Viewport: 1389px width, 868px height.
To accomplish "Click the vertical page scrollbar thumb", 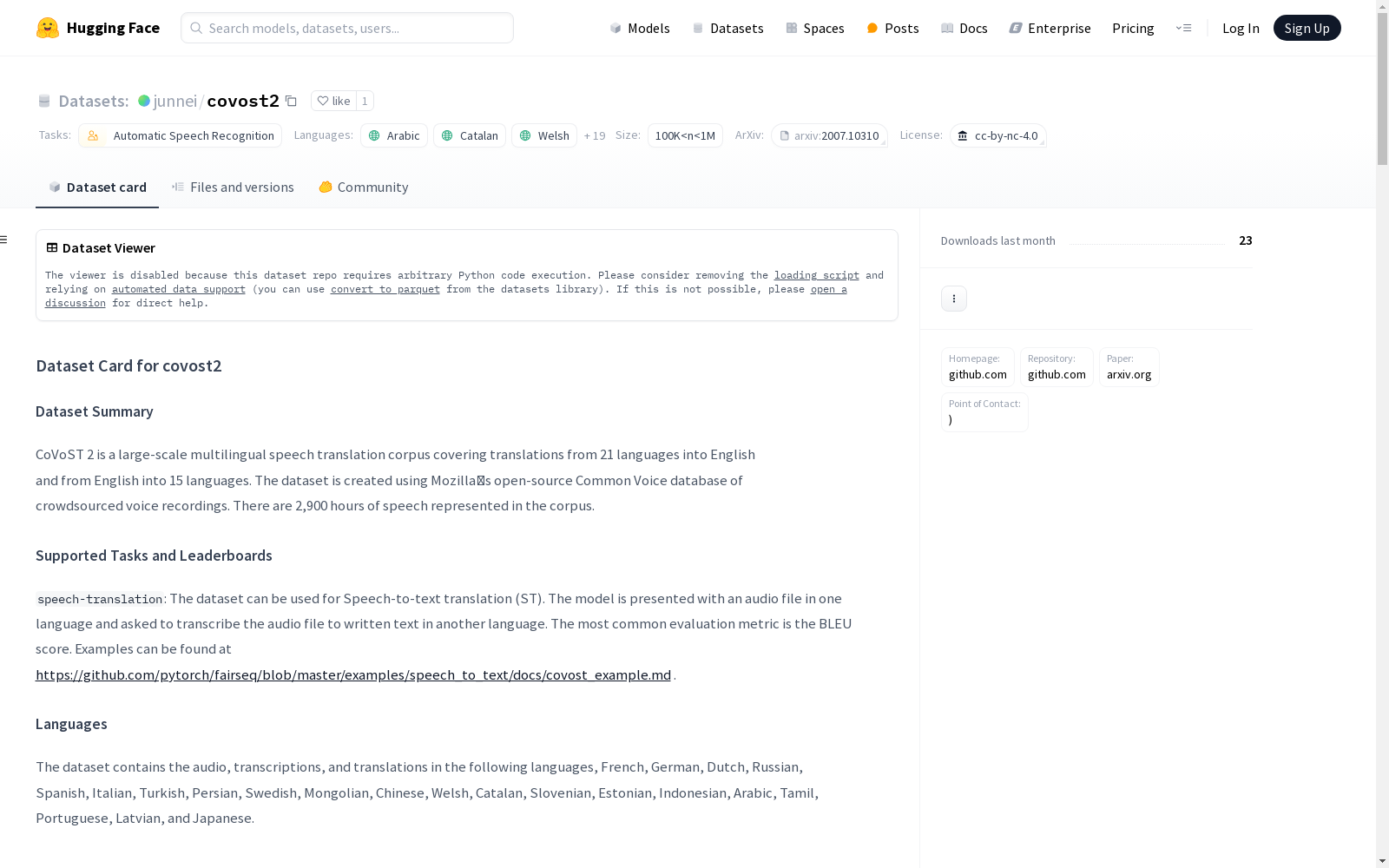I will (1382, 89).
